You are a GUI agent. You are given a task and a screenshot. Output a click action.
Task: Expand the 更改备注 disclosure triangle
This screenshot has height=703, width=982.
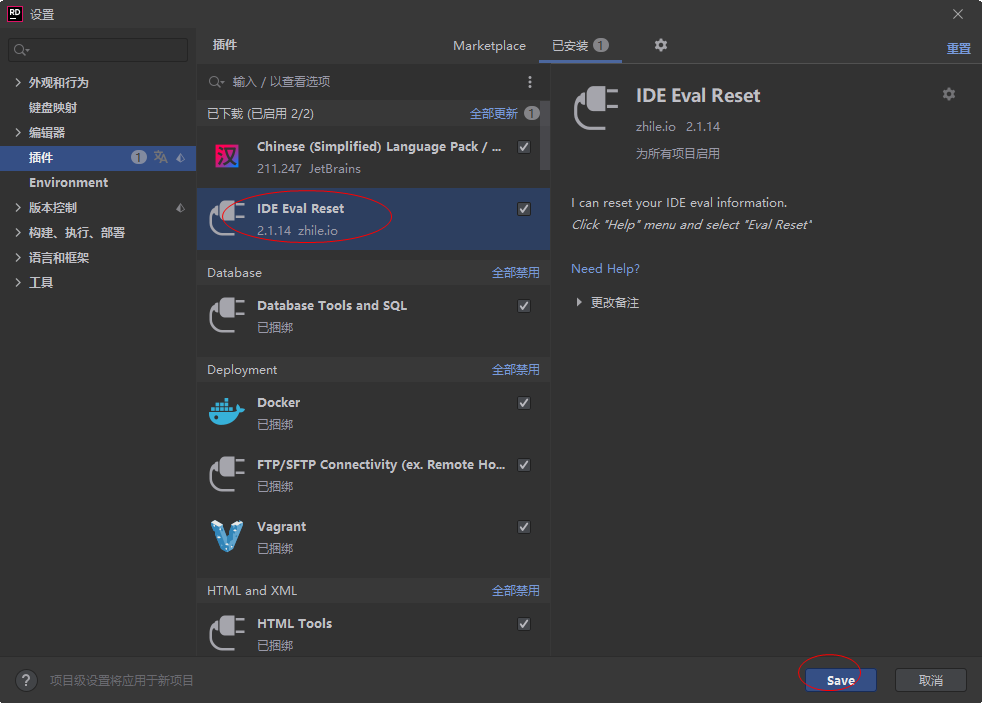point(579,302)
